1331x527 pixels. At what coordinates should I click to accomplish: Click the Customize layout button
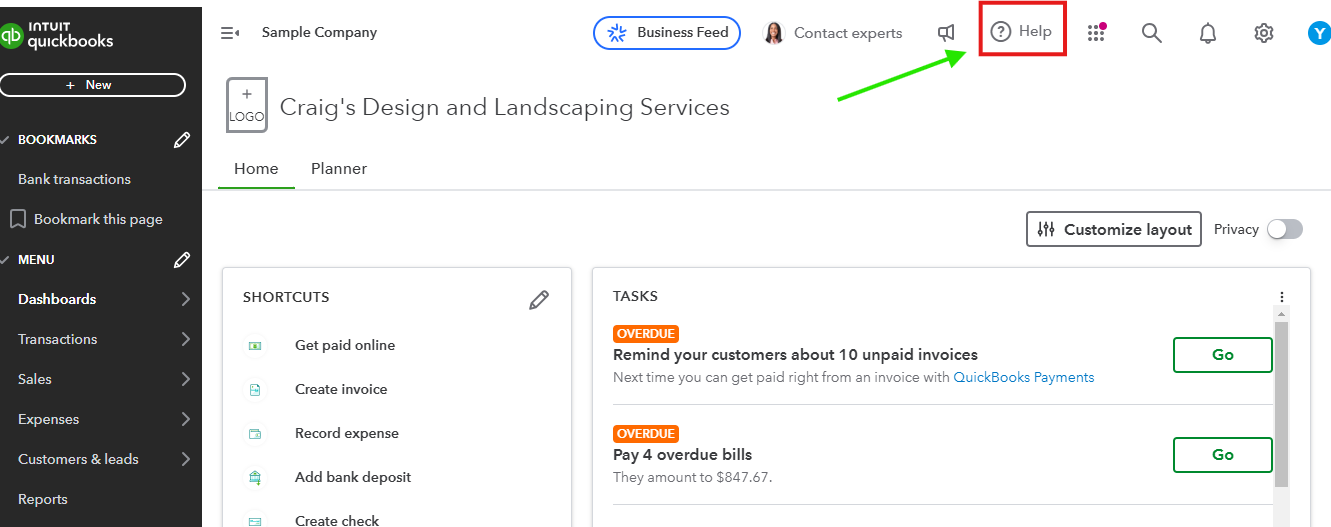[x=1114, y=229]
